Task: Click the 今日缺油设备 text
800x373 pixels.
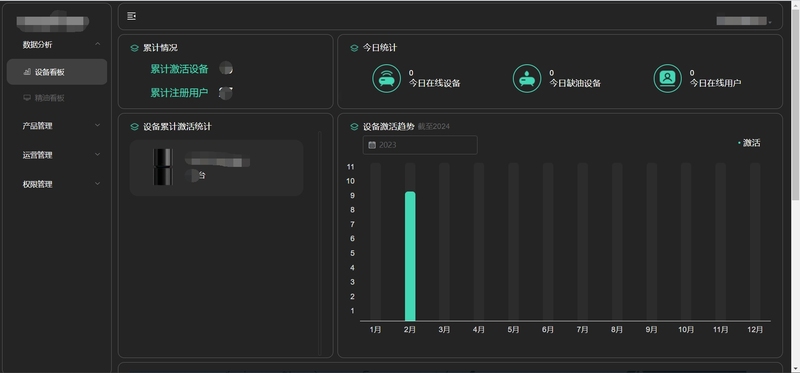Action: pyautogui.click(x=575, y=83)
